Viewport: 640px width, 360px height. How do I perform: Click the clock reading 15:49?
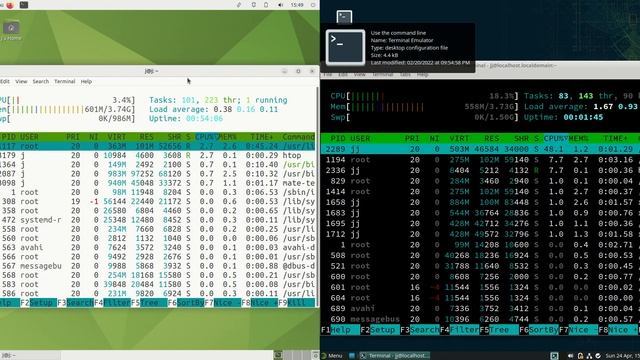(x=297, y=5)
